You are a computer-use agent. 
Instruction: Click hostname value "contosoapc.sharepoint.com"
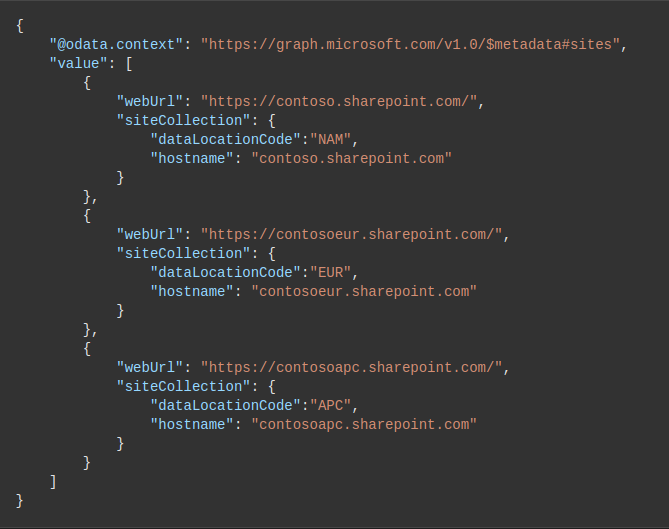(364, 425)
